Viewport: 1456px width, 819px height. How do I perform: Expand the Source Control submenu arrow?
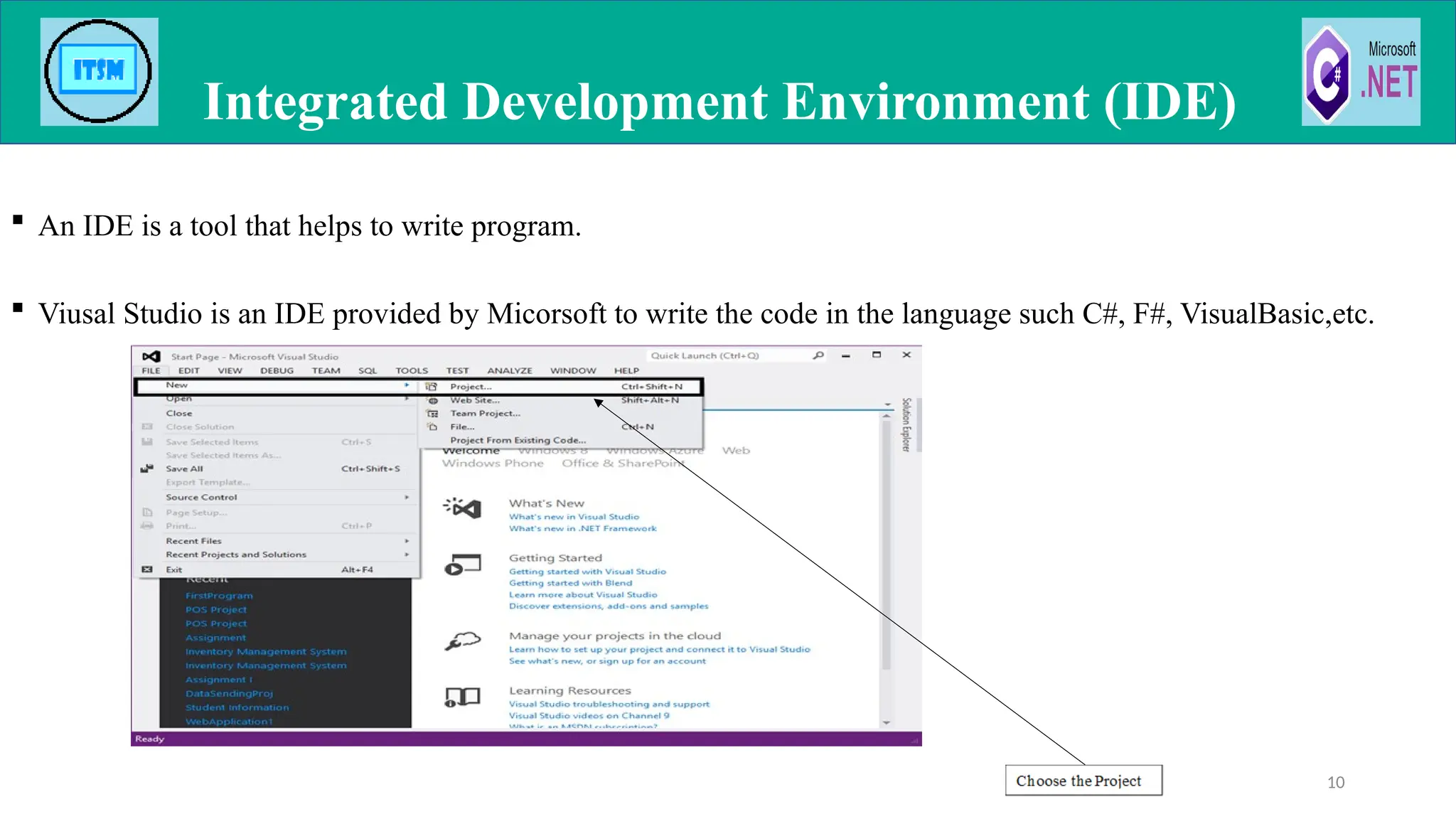407,497
